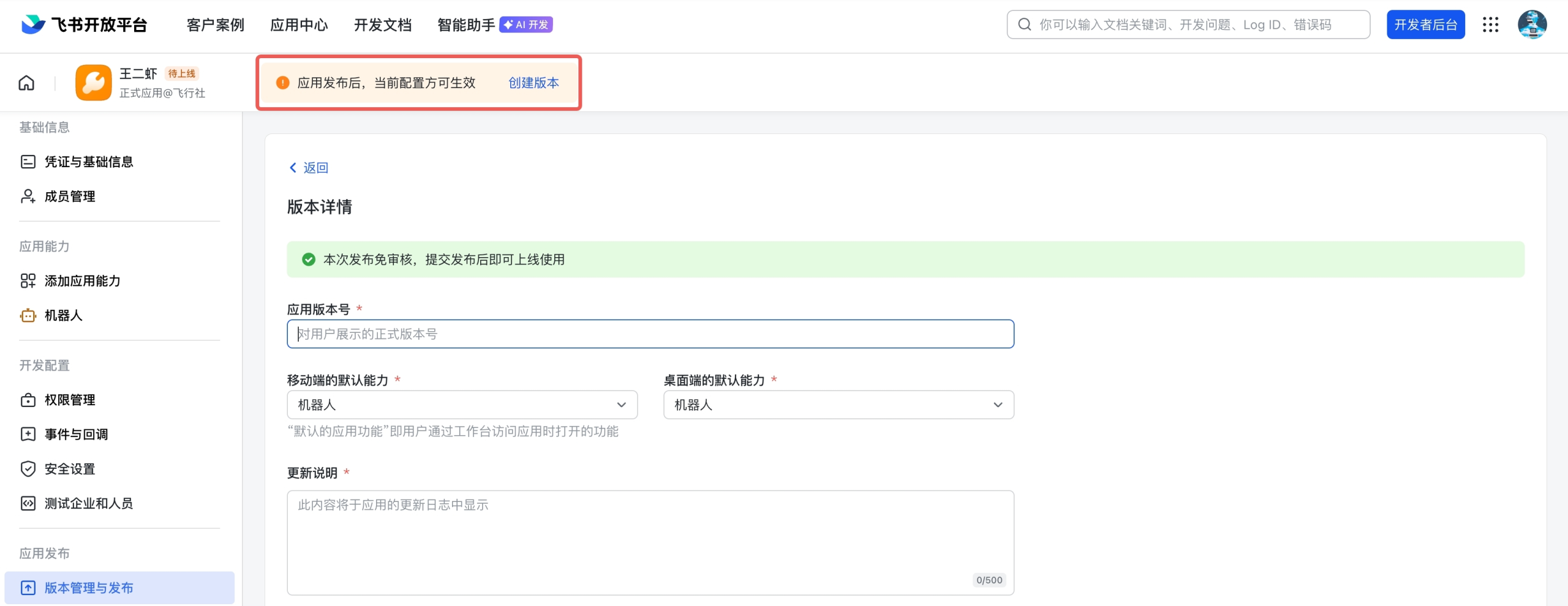Open the 客户案例 menu item
Image resolution: width=1568 pixels, height=606 pixels.
coord(215,25)
